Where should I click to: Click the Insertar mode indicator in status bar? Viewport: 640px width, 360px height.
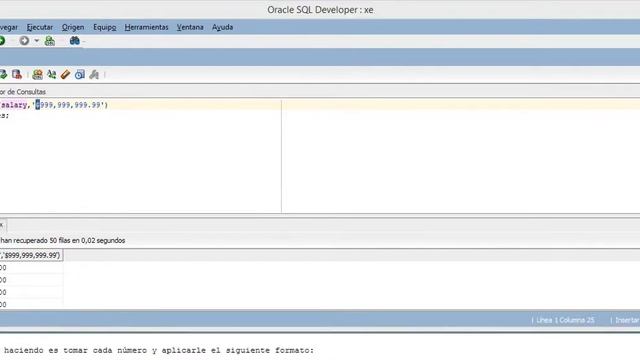click(627, 320)
